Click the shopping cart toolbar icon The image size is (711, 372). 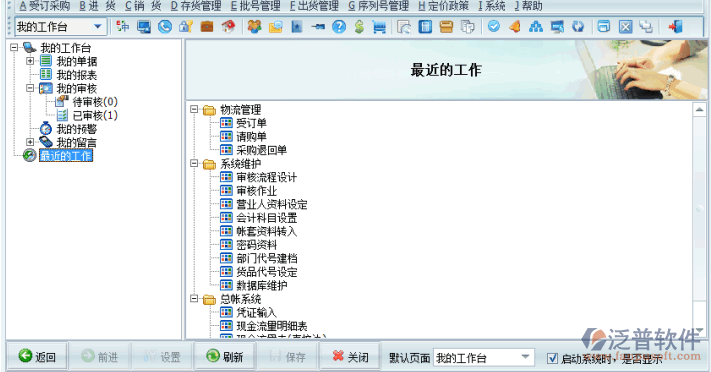(x=379, y=27)
